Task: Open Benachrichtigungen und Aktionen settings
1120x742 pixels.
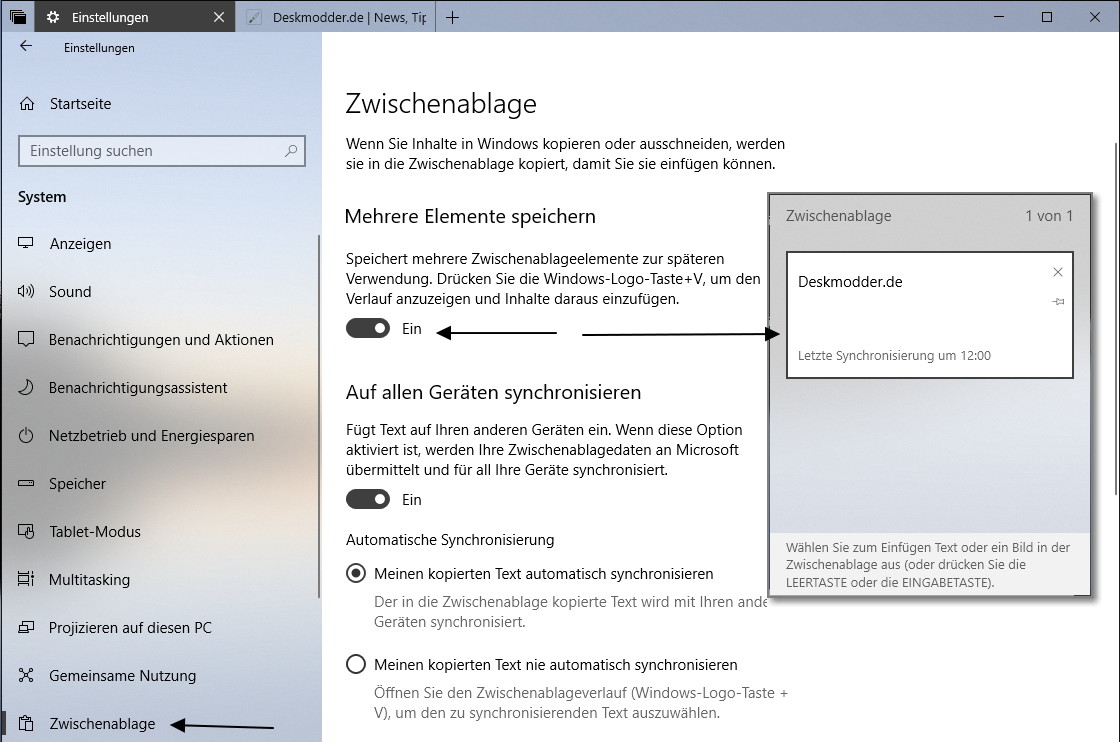Action: click(161, 339)
